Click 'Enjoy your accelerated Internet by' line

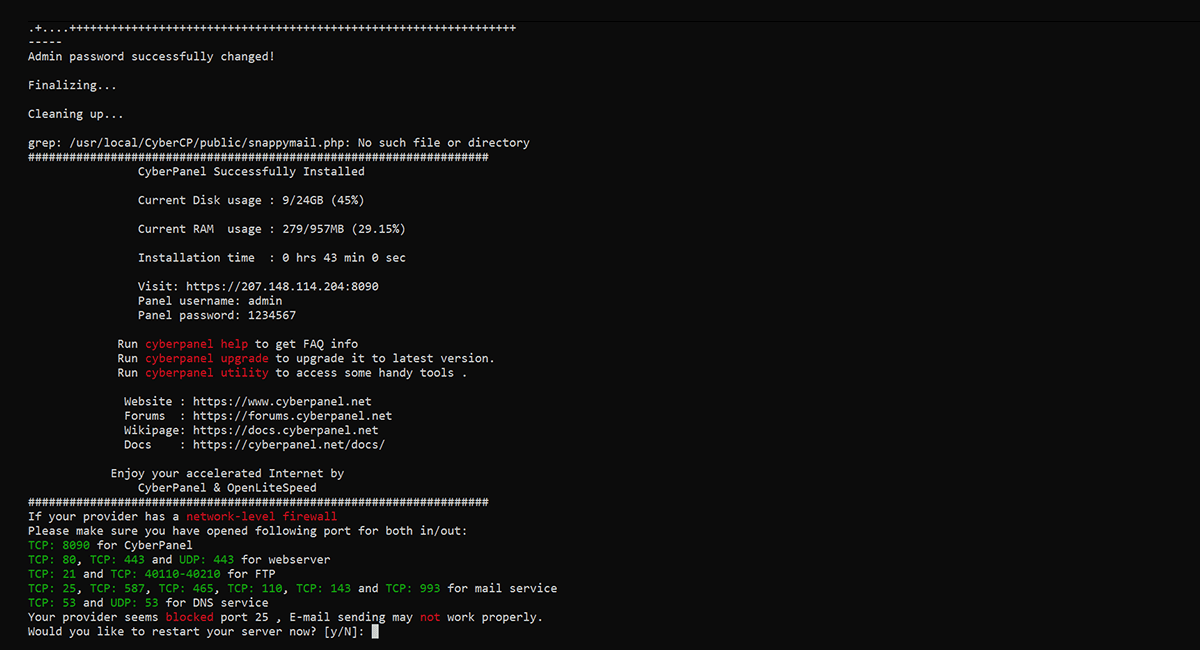[227, 474]
